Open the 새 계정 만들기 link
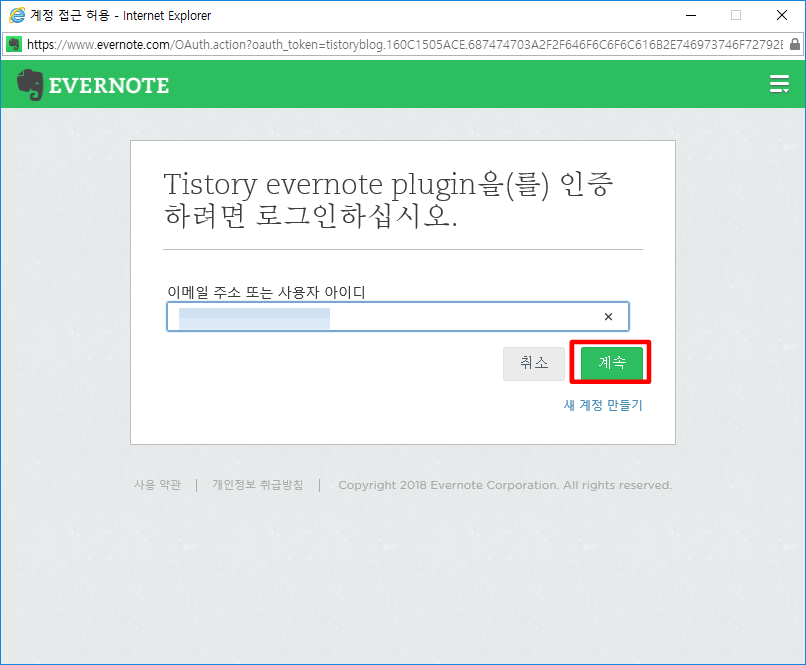The image size is (806, 665). (603, 405)
